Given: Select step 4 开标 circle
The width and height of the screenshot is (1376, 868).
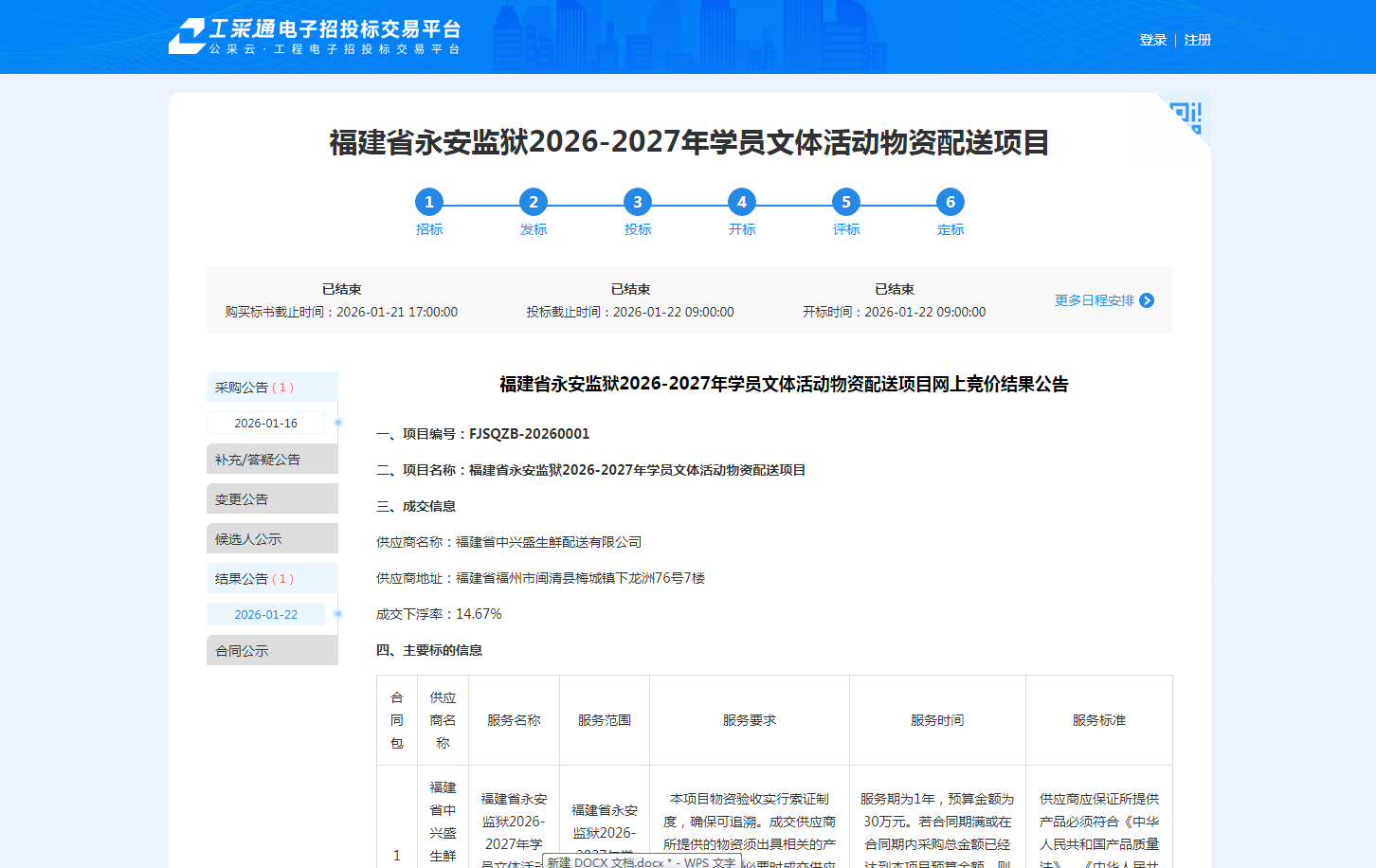Looking at the screenshot, I should 742,202.
